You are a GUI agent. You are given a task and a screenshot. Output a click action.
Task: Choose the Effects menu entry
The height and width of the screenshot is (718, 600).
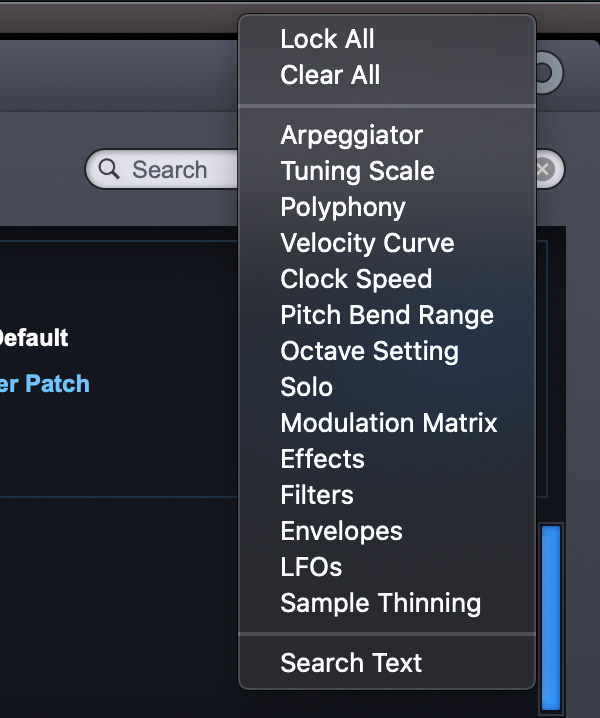click(x=387, y=459)
